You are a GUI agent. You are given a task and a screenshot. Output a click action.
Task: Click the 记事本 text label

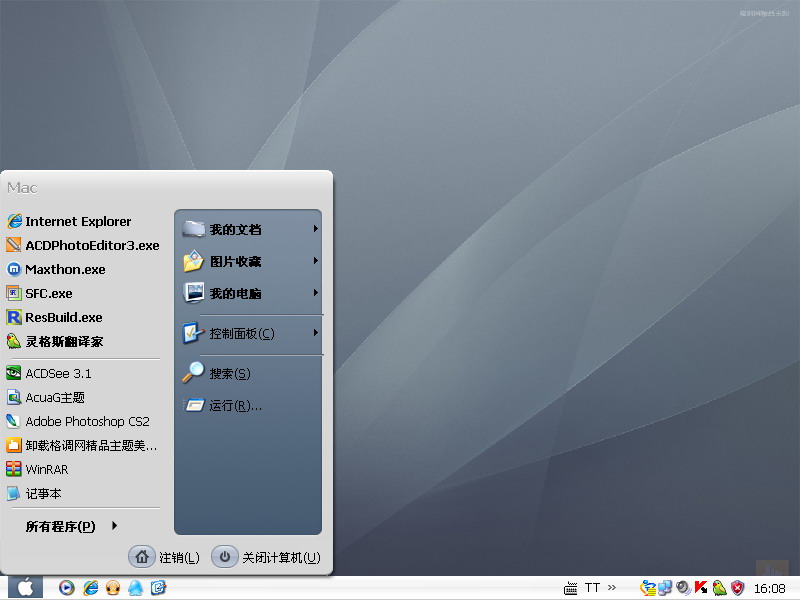click(43, 493)
